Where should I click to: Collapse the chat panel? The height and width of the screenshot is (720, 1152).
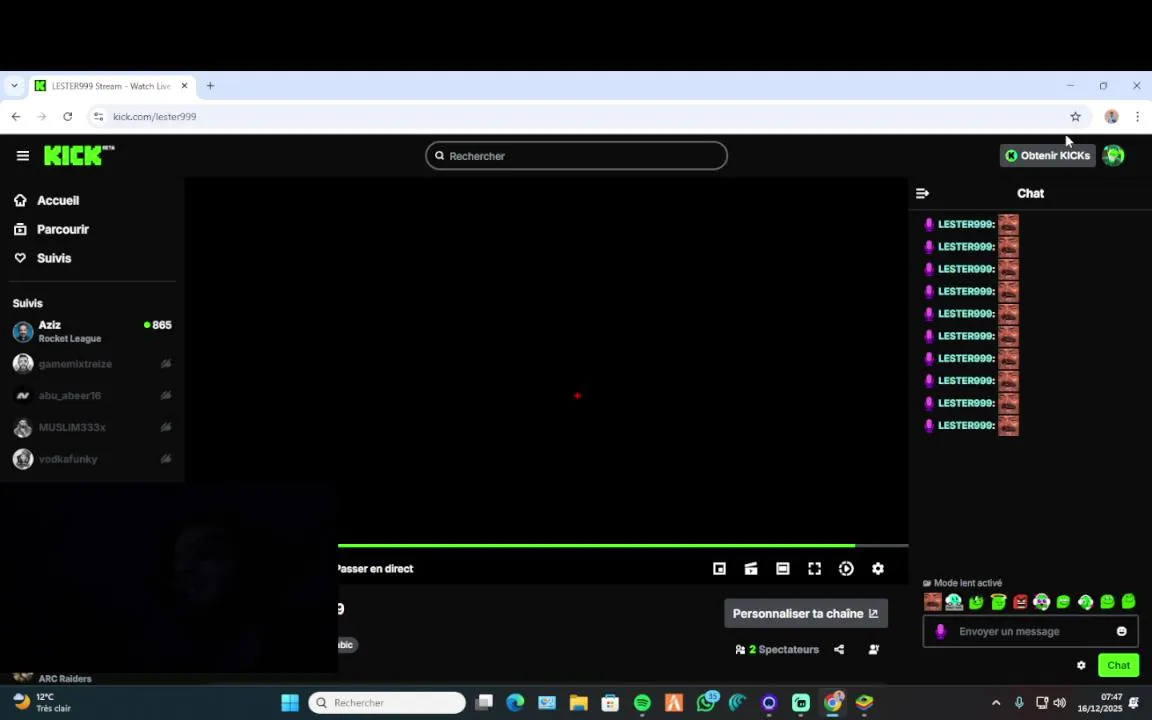click(x=922, y=193)
